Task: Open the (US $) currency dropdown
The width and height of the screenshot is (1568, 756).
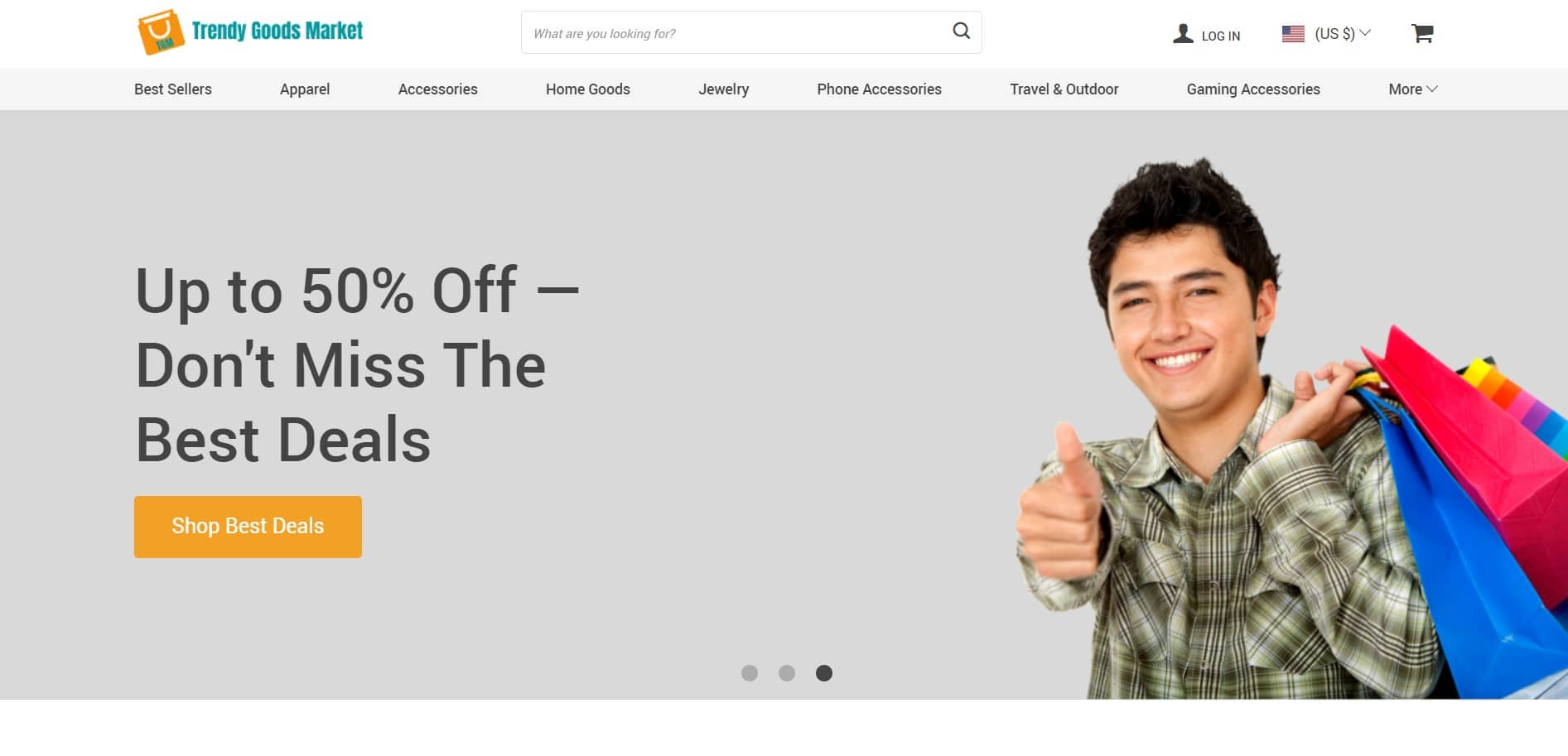Action: coord(1343,33)
